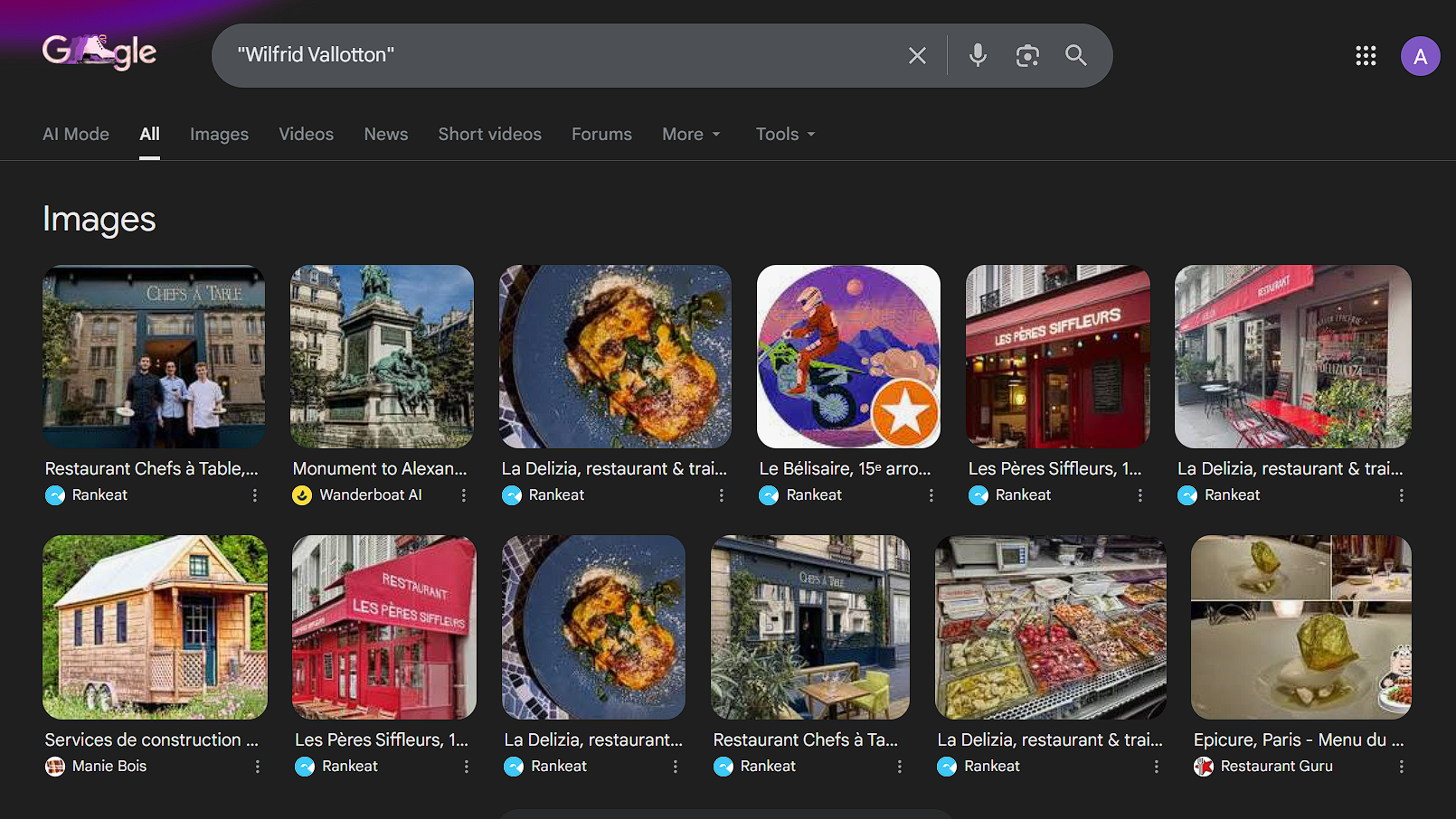Clear the search box text
This screenshot has height=819, width=1456.
917,56
